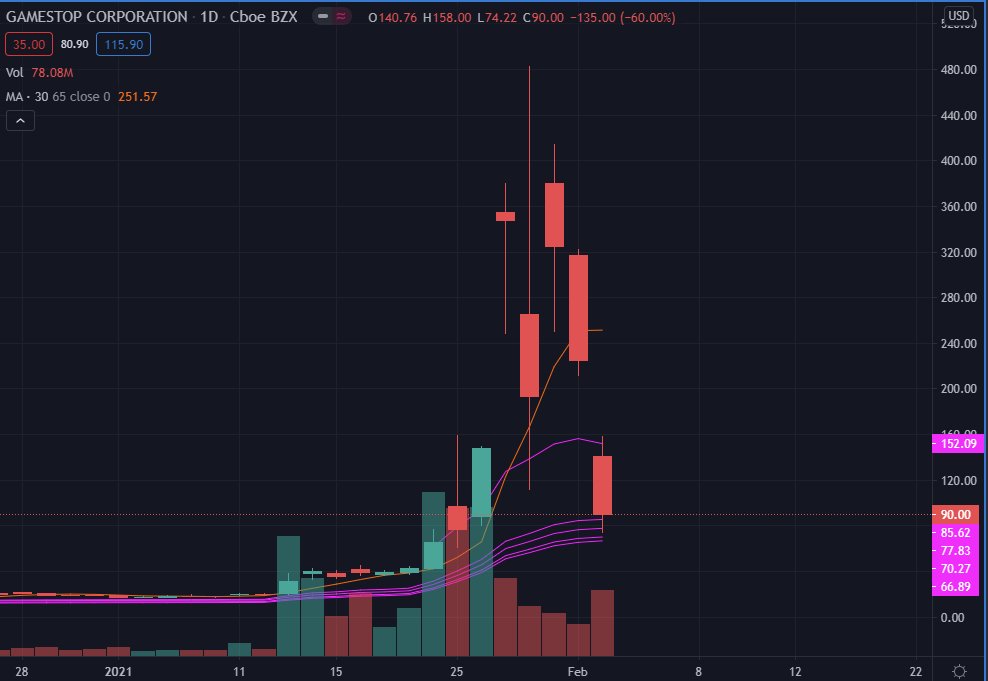Click the blue 115.90 buy button
This screenshot has height=681, width=988.
point(124,44)
